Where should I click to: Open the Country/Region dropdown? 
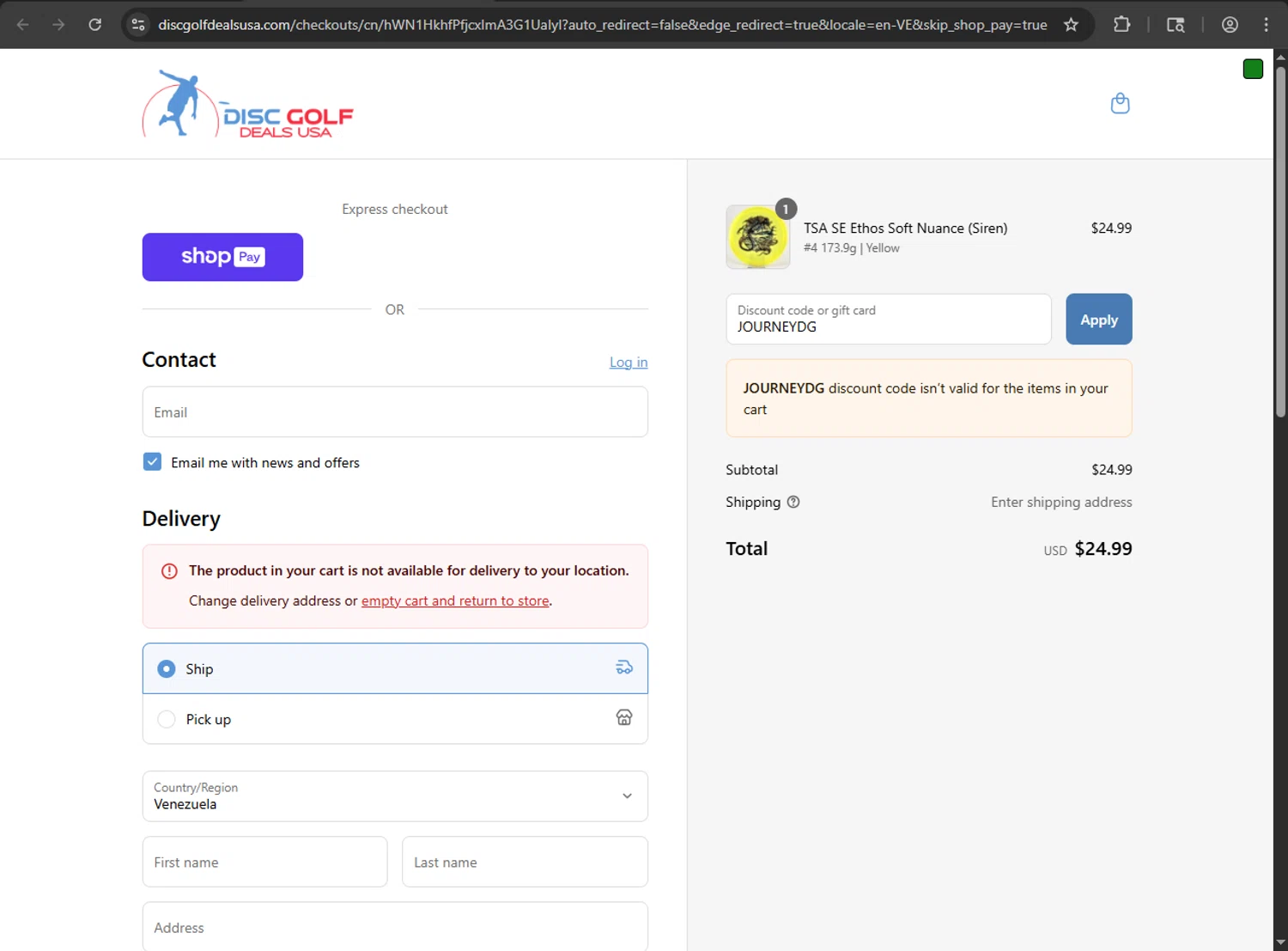395,796
